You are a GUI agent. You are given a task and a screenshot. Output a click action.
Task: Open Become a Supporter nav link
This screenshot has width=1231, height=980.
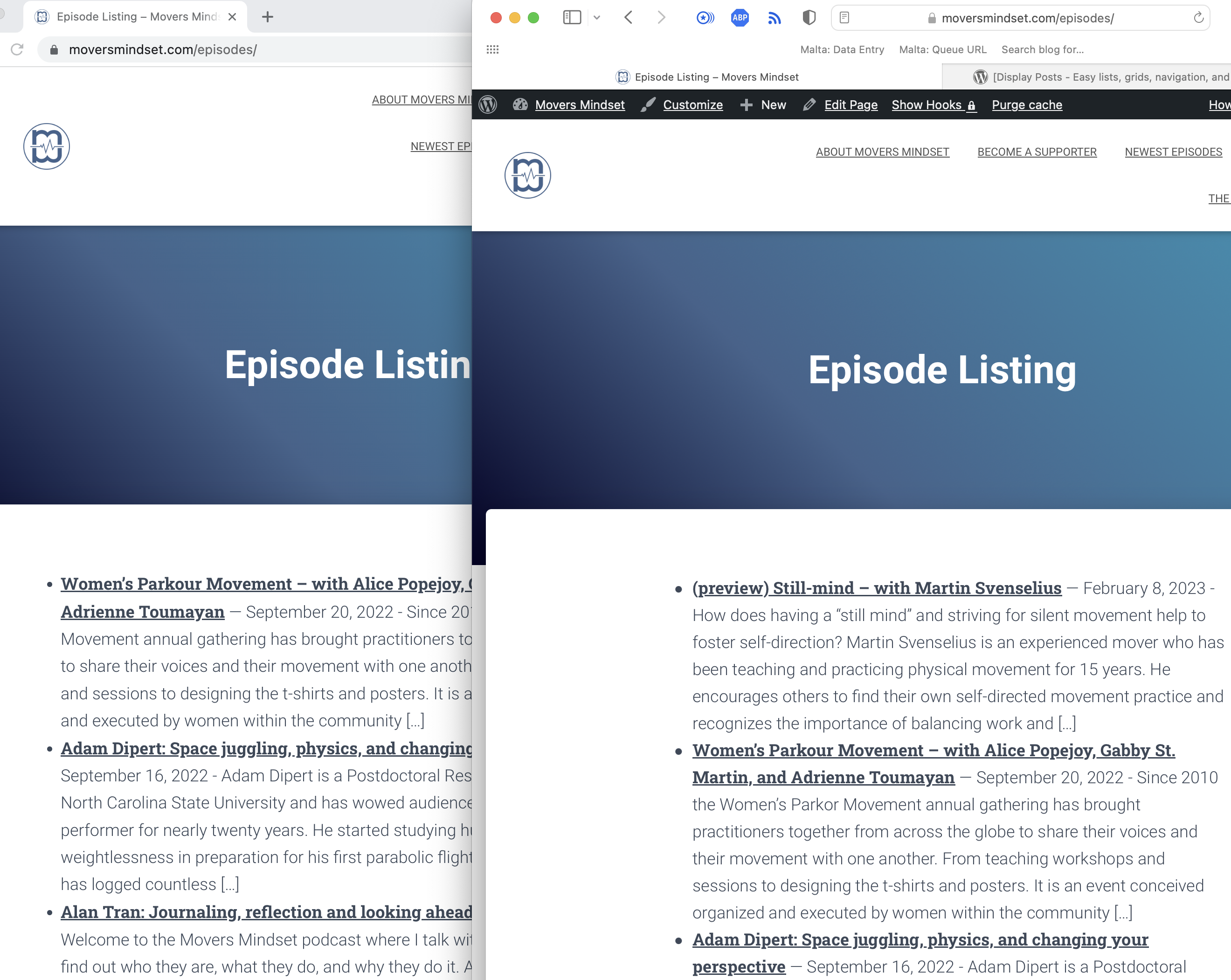pyautogui.click(x=1037, y=152)
